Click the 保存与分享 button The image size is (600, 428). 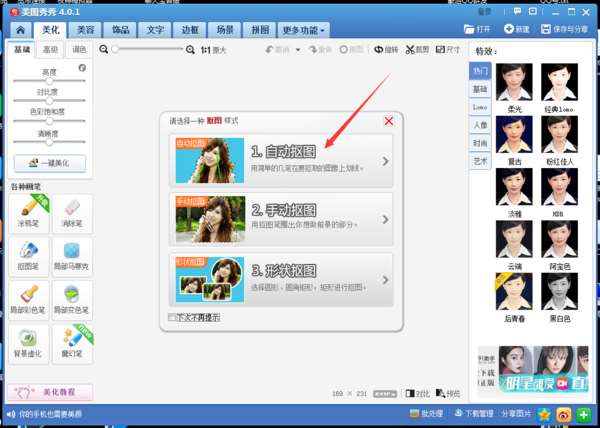(564, 29)
